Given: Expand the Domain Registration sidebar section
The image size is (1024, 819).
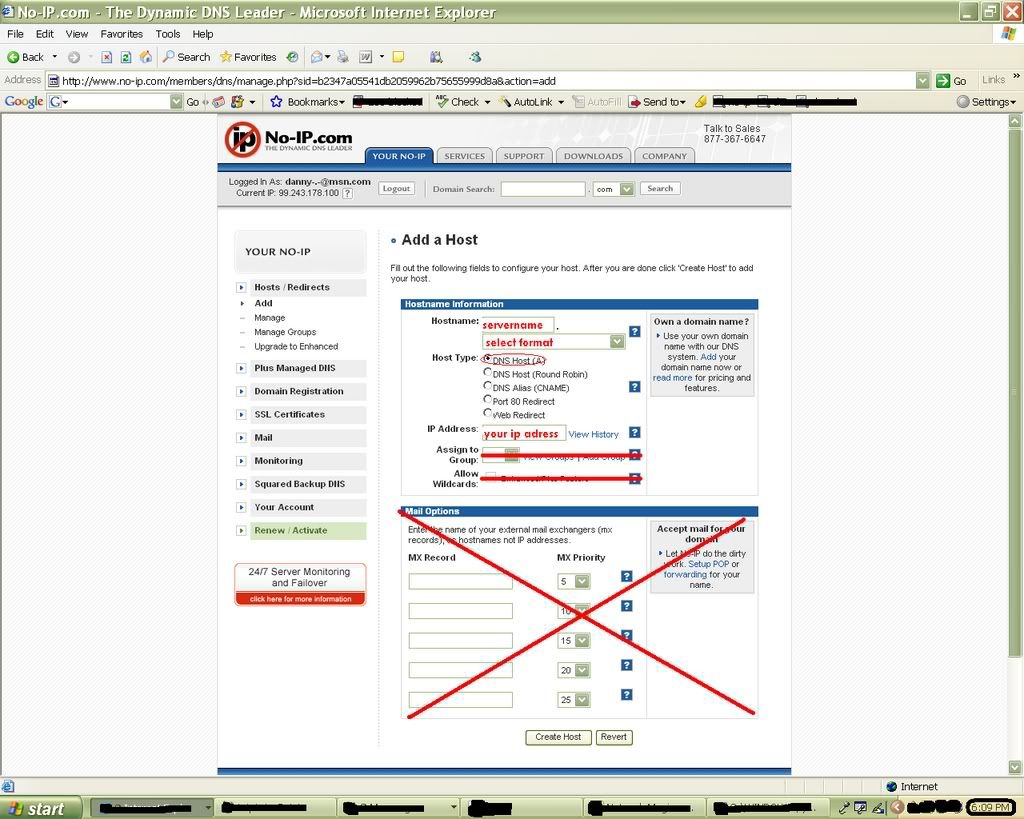Looking at the screenshot, I should 241,391.
